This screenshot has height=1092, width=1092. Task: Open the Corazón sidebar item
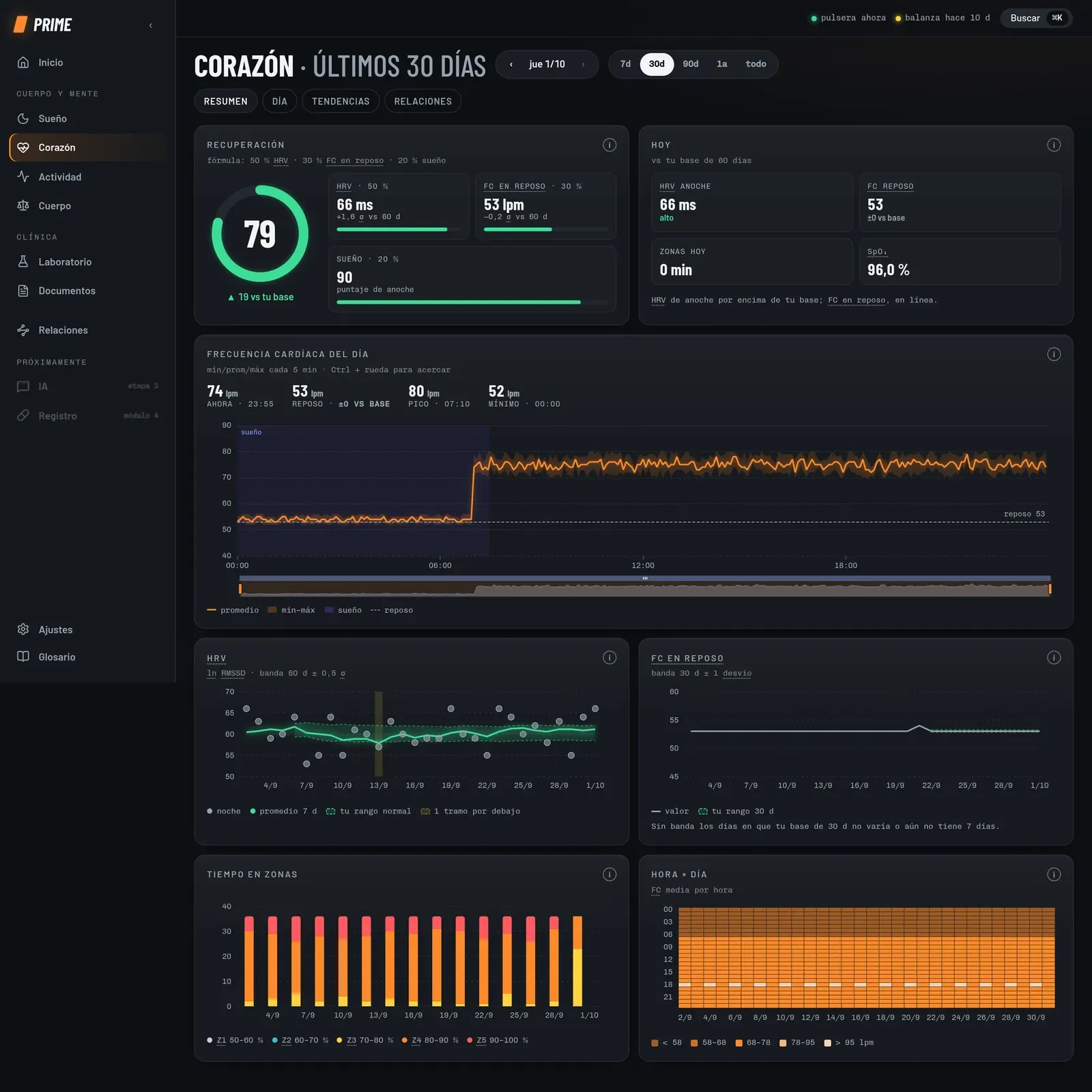click(x=87, y=147)
